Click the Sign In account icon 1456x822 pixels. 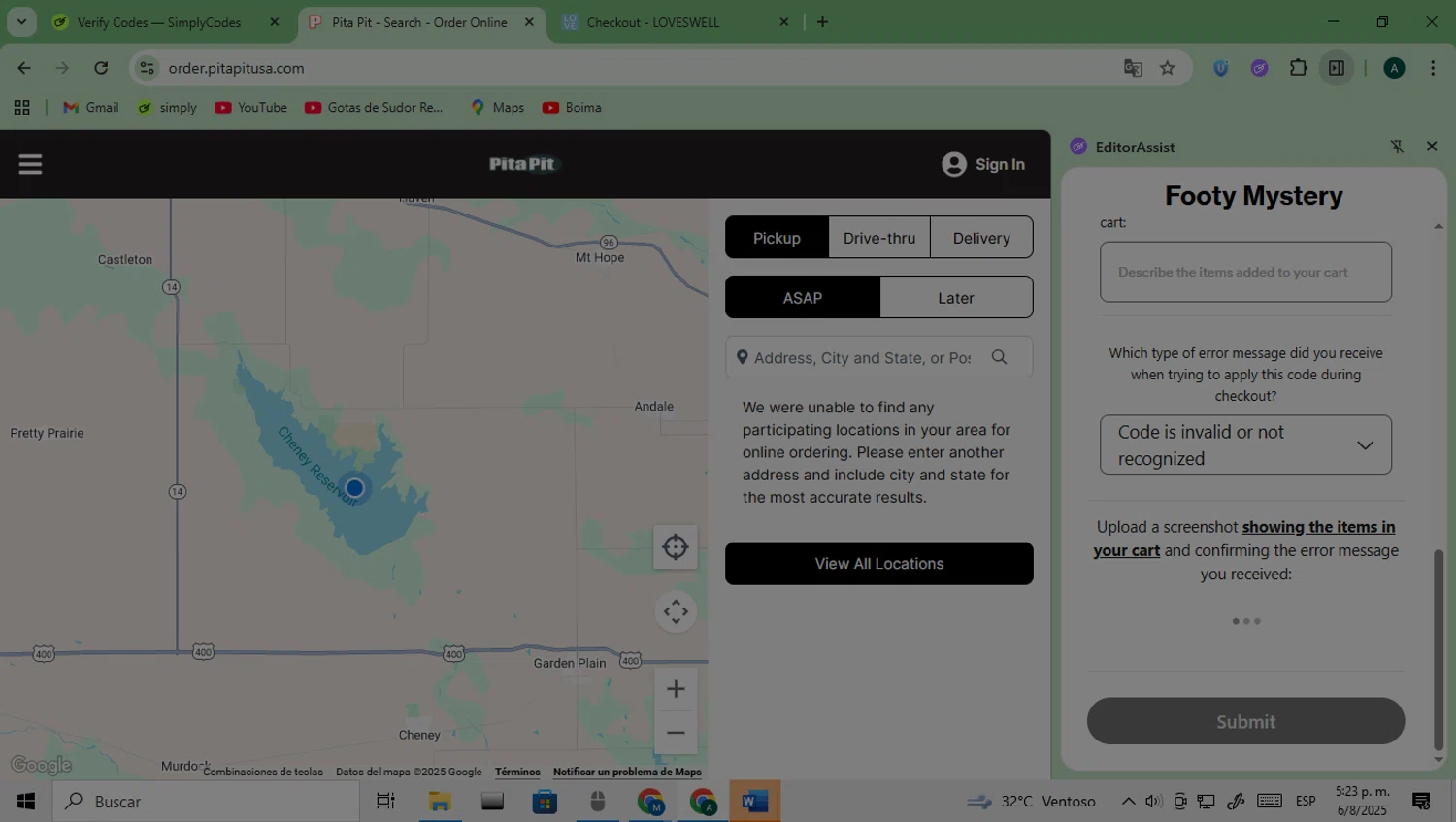click(x=954, y=164)
